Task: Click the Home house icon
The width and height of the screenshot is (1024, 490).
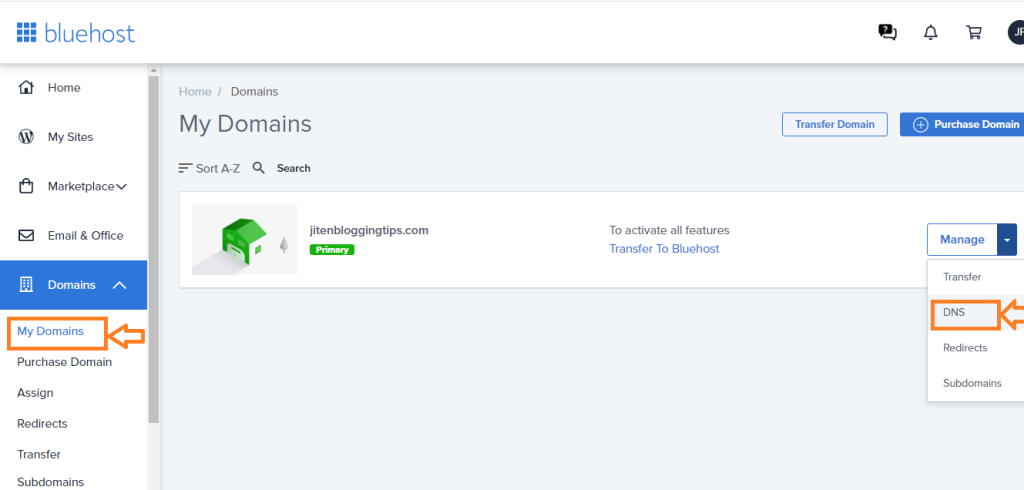Action: (26, 88)
